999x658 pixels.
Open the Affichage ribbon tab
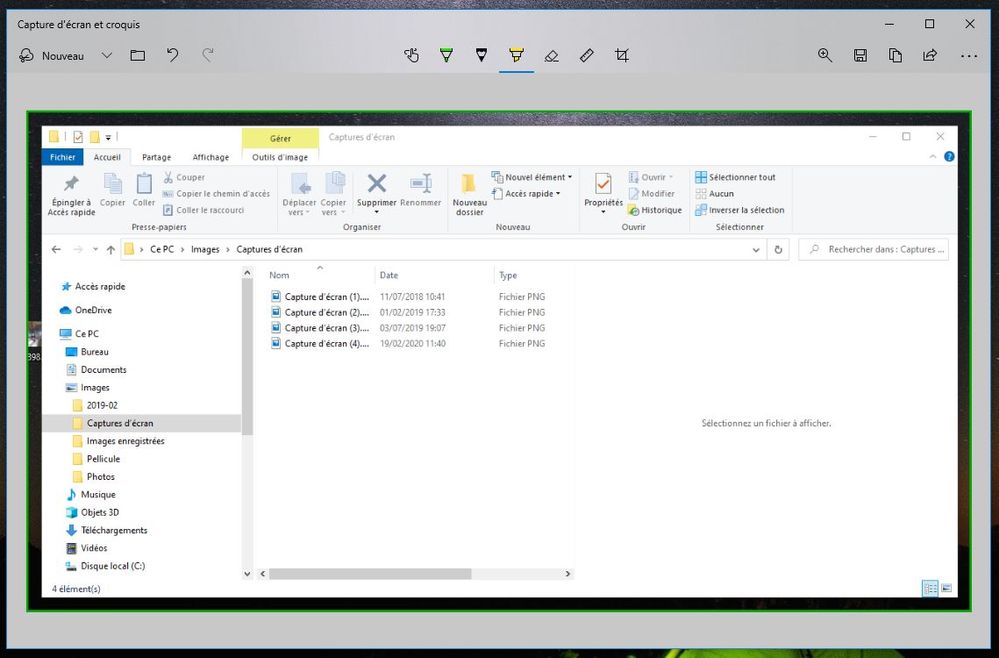[x=210, y=157]
